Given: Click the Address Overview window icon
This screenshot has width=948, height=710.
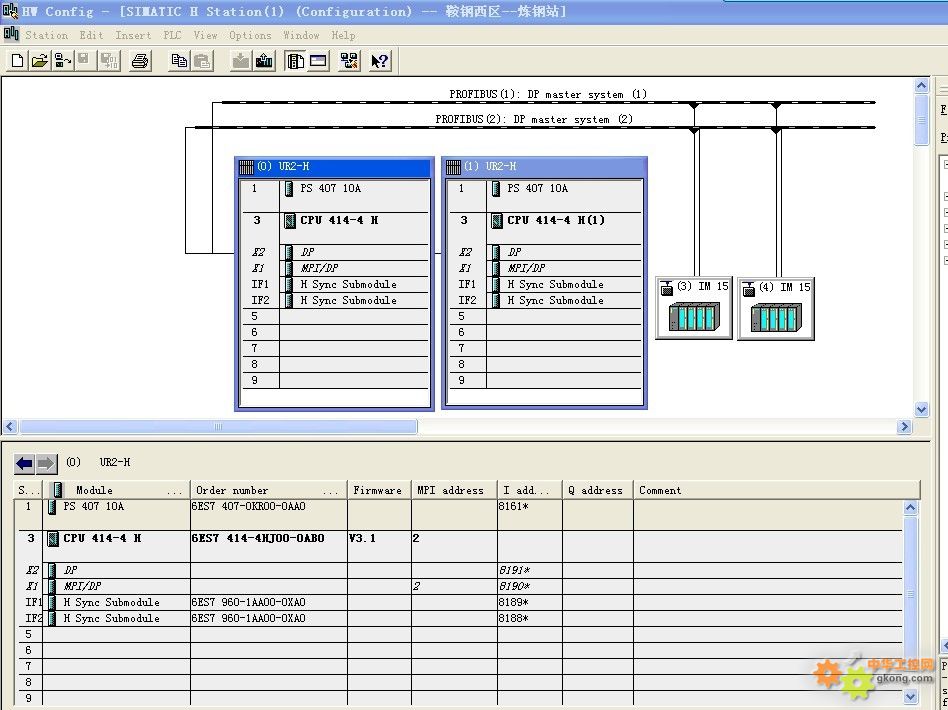Looking at the screenshot, I should pyautogui.click(x=318, y=60).
